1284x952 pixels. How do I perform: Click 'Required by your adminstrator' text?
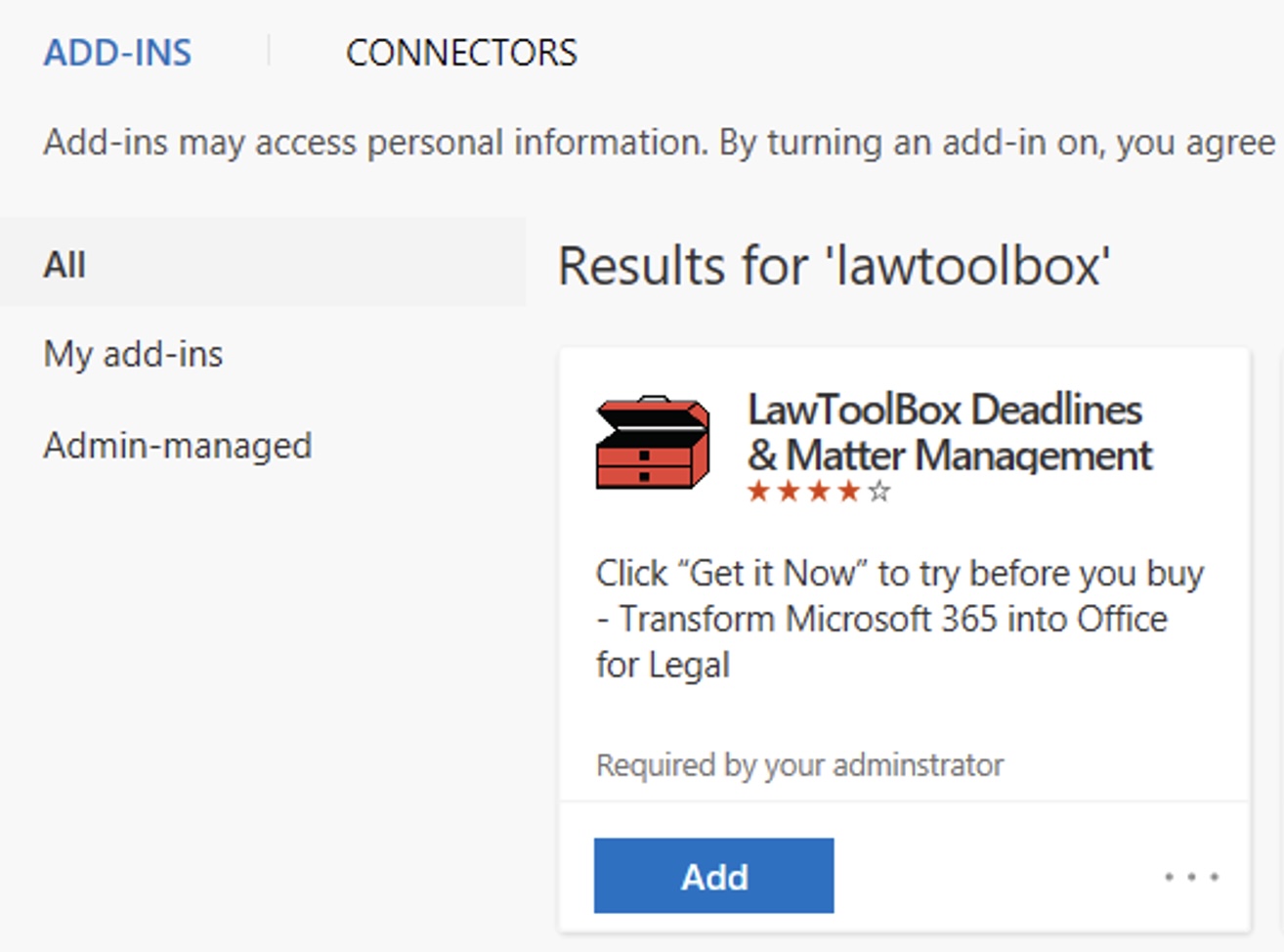[799, 764]
